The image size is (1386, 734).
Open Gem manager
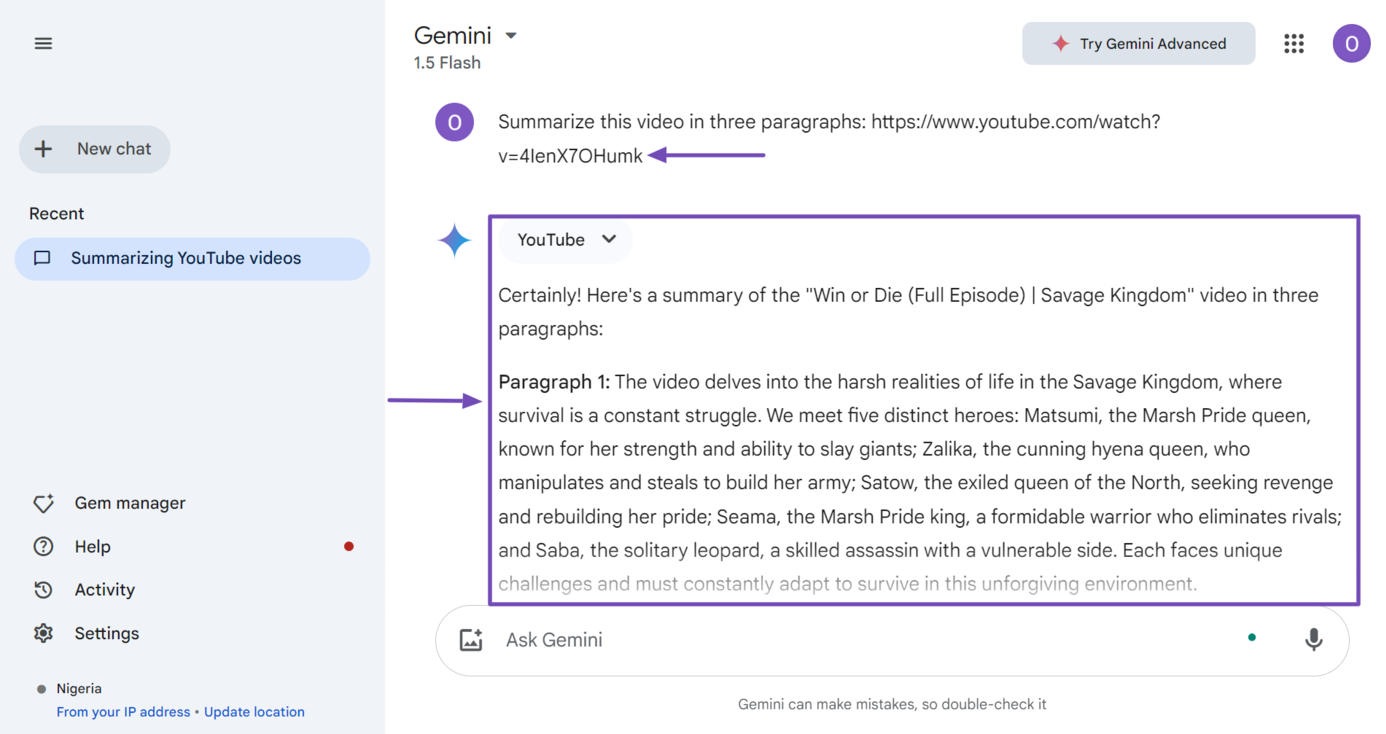coord(130,503)
